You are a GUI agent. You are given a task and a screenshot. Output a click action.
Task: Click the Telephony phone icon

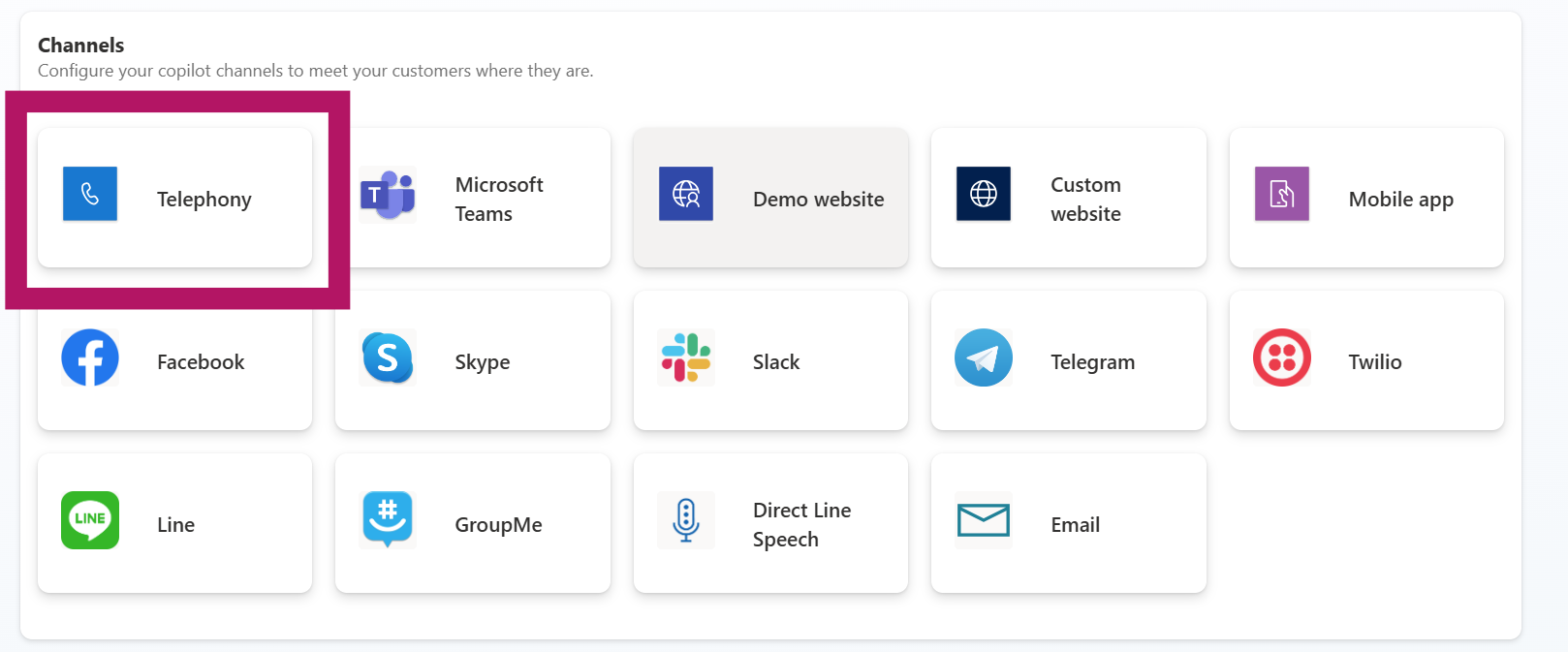90,194
